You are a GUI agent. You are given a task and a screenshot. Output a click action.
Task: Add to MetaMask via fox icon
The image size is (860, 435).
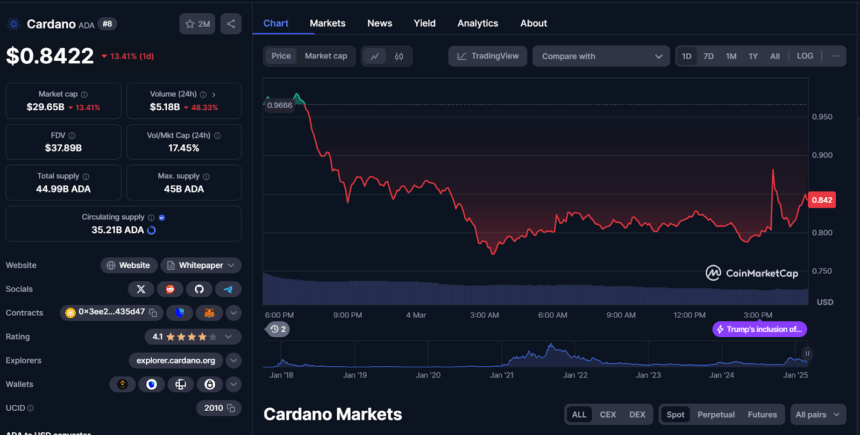click(x=210, y=313)
